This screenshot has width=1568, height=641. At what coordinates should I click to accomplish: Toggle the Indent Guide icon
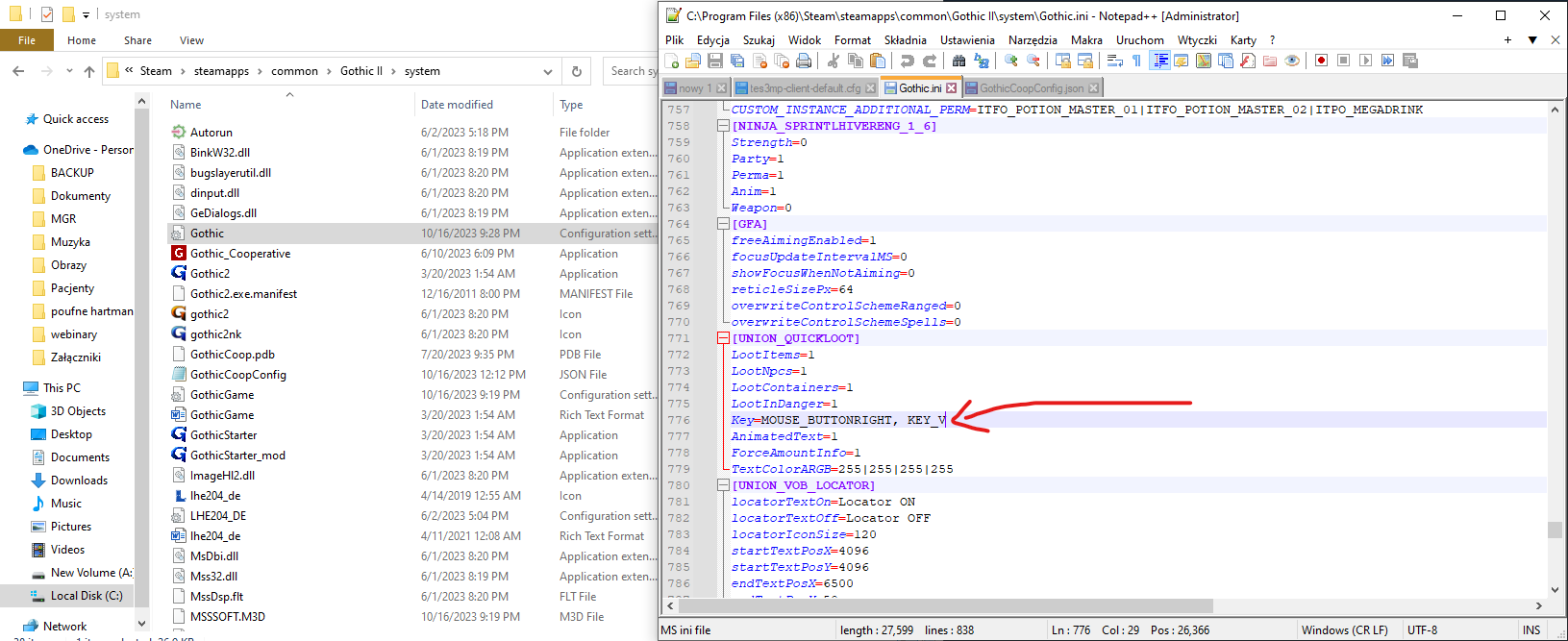(x=1160, y=61)
